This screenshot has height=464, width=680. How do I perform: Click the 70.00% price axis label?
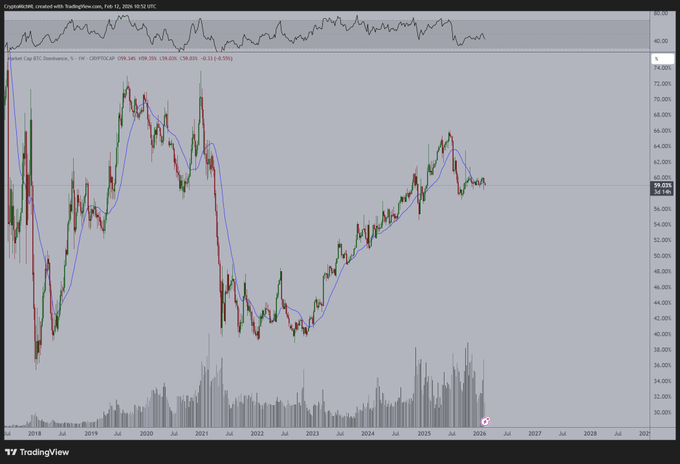pyautogui.click(x=662, y=99)
